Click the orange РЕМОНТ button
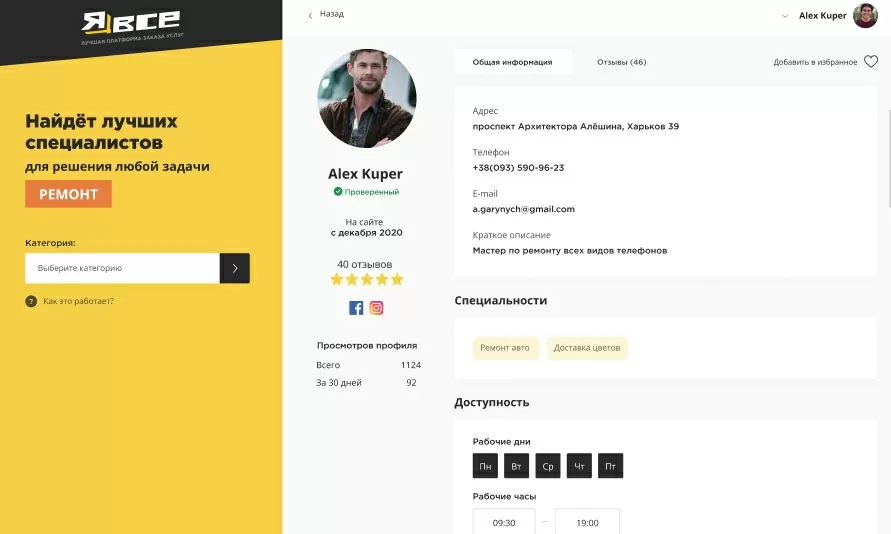This screenshot has height=534, width=891. (68, 194)
